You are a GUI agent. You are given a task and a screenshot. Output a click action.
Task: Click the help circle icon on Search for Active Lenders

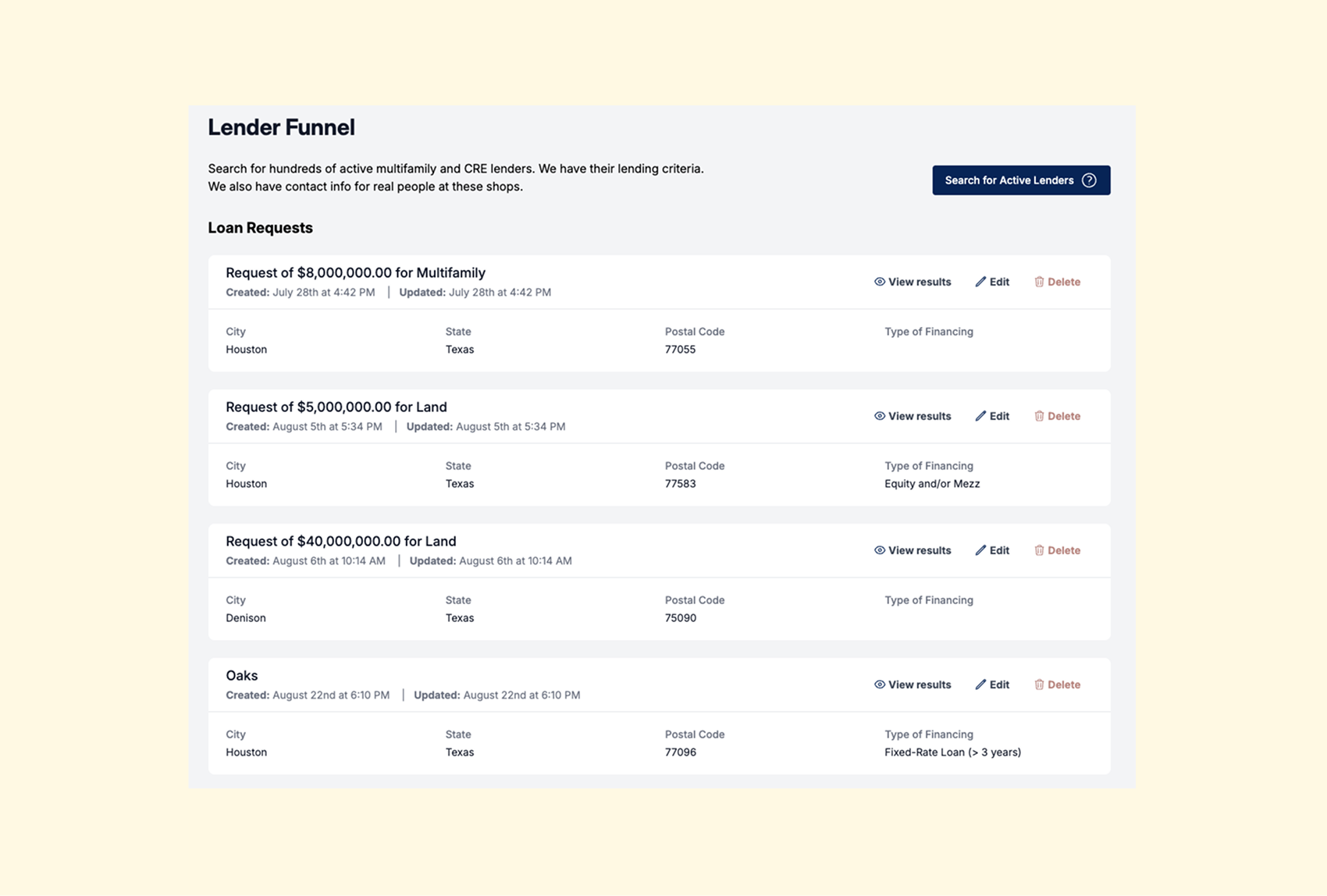click(1090, 180)
